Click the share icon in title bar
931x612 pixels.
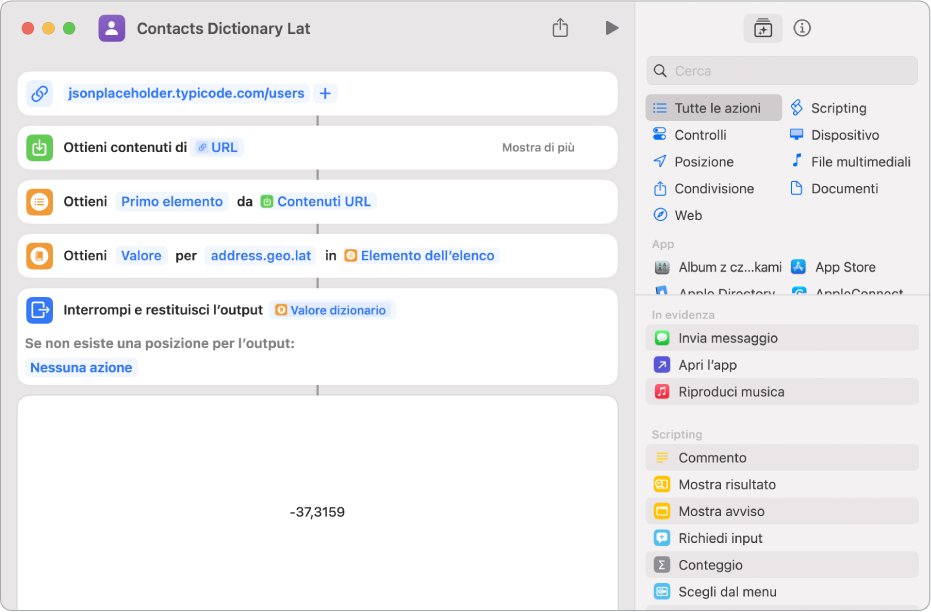pos(560,27)
